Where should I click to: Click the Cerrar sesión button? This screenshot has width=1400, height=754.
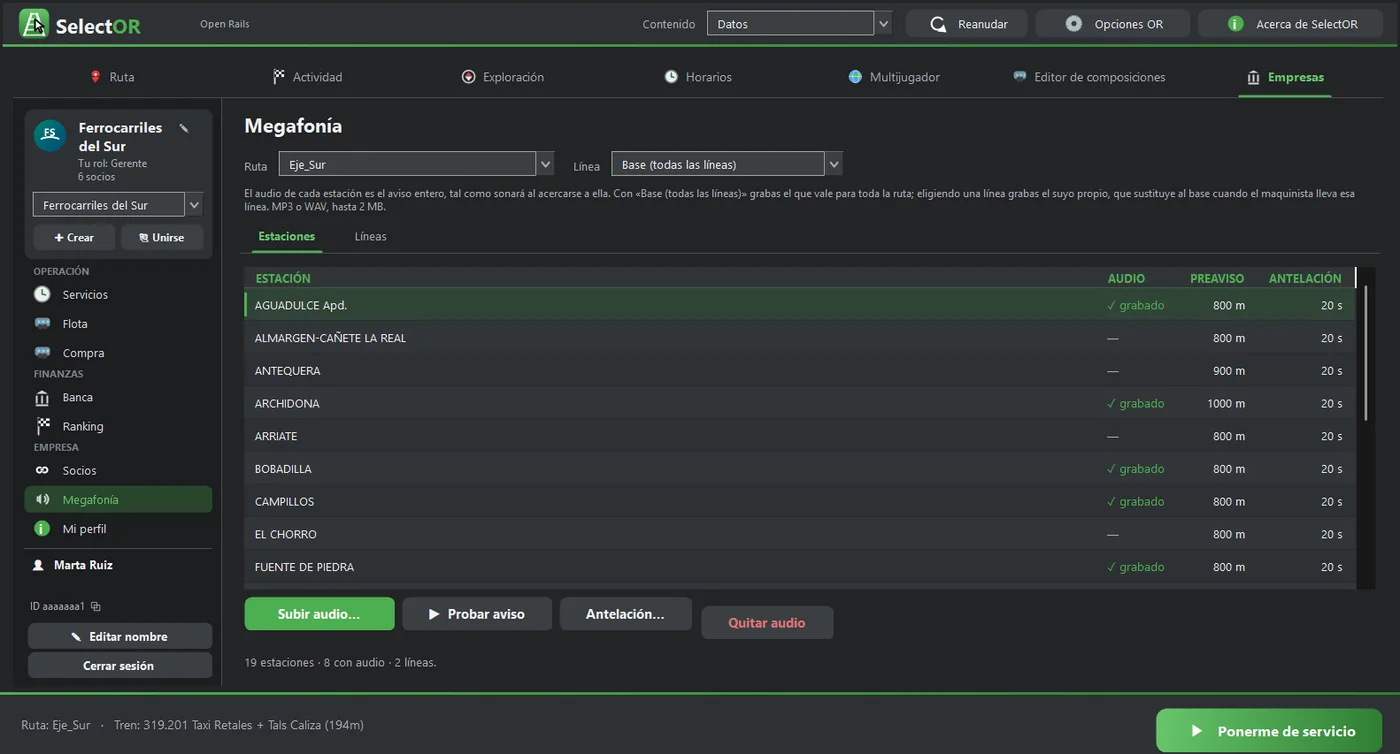(120, 665)
